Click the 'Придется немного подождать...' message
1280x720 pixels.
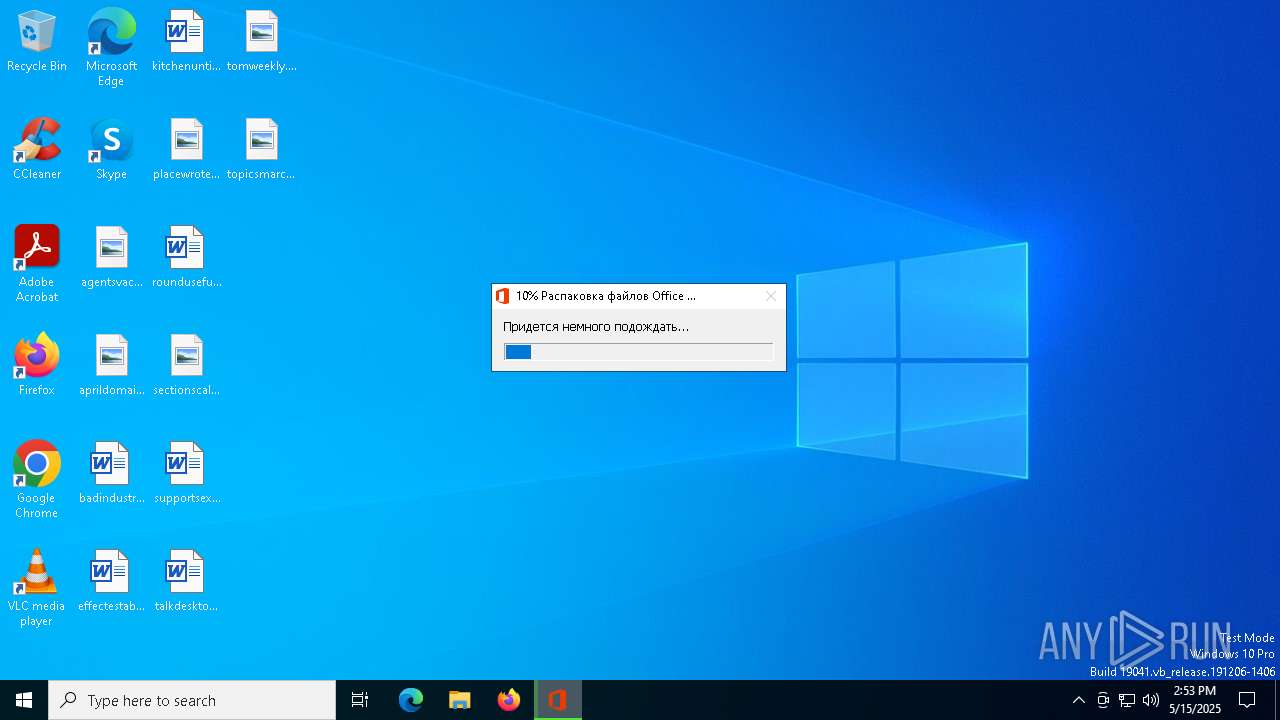(596, 326)
